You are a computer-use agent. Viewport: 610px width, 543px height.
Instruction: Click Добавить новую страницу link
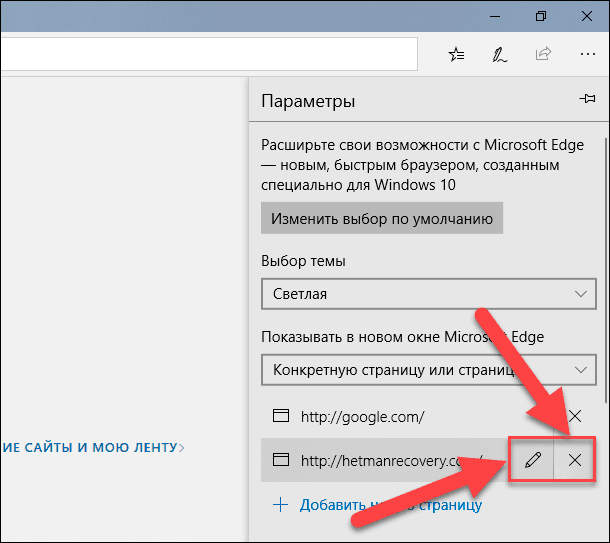[391, 505]
